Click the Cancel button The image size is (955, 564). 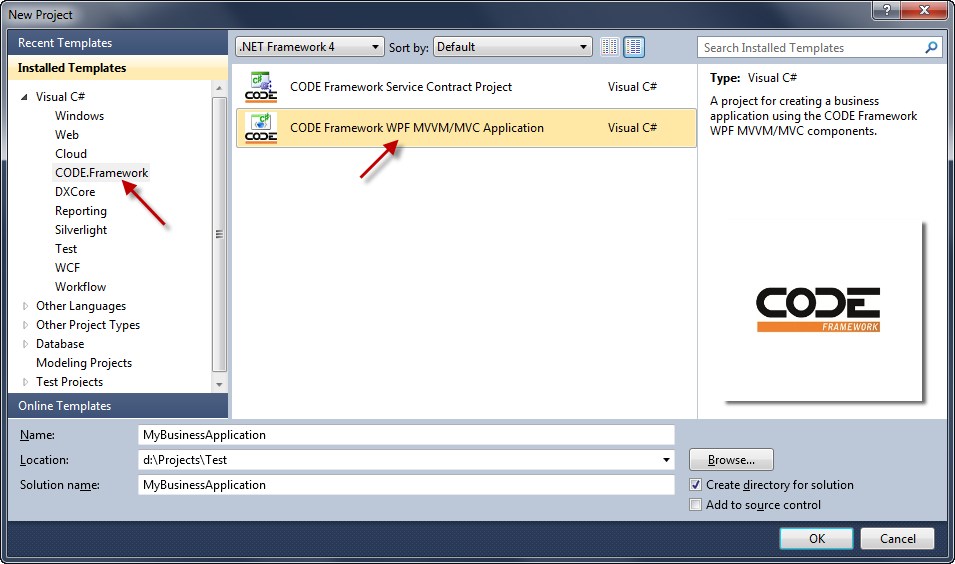[x=897, y=538]
